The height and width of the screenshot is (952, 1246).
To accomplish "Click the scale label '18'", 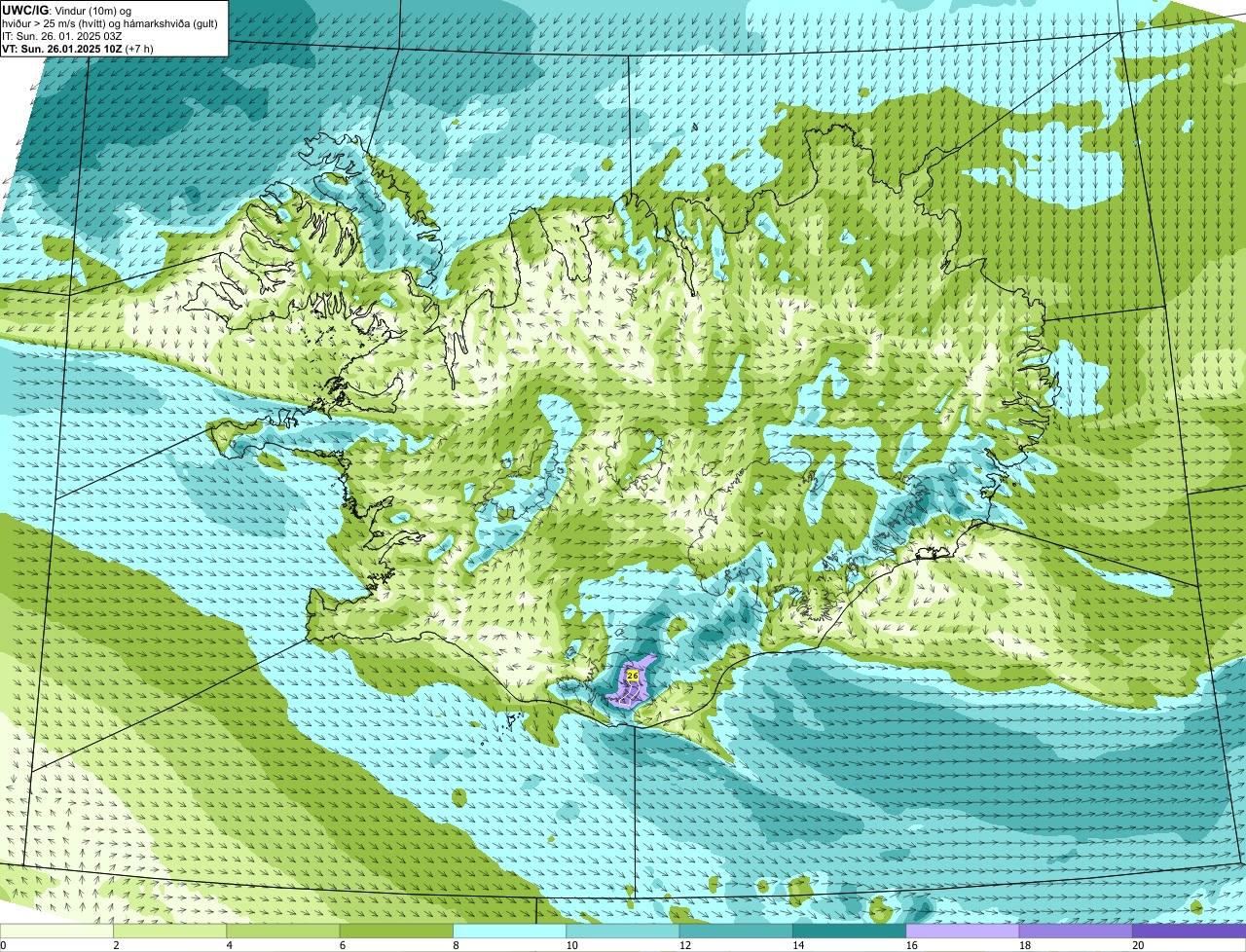I will pos(1024,945).
